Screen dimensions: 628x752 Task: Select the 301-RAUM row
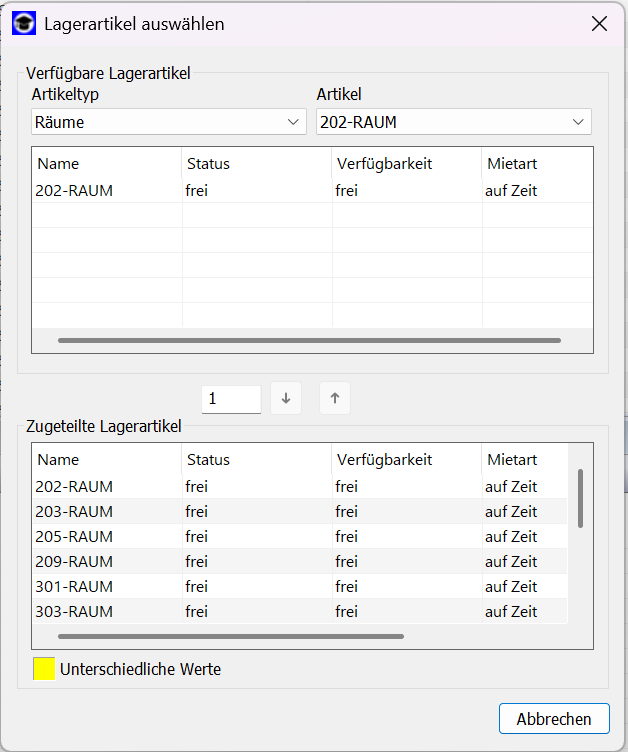300,586
